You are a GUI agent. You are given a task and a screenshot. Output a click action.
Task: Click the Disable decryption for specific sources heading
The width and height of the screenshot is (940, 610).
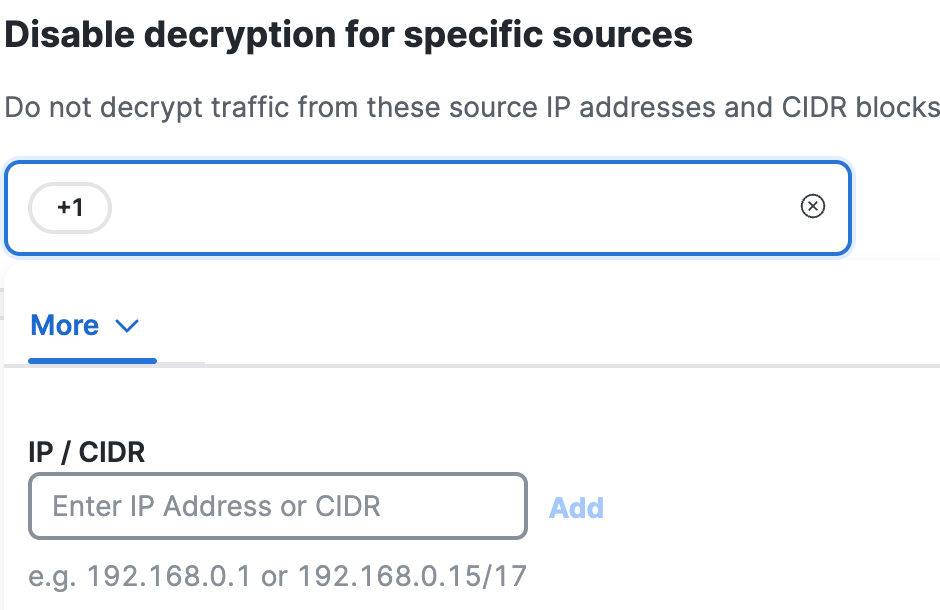[x=349, y=35]
